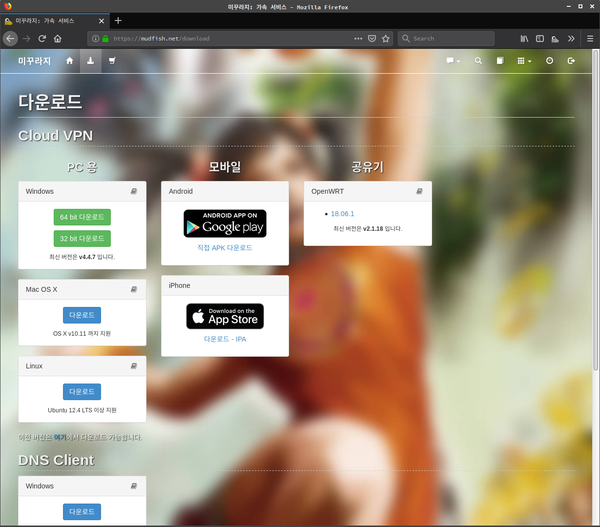The width and height of the screenshot is (600, 527).
Task: Click the book icon in OpenWRT panel header
Action: pos(419,191)
